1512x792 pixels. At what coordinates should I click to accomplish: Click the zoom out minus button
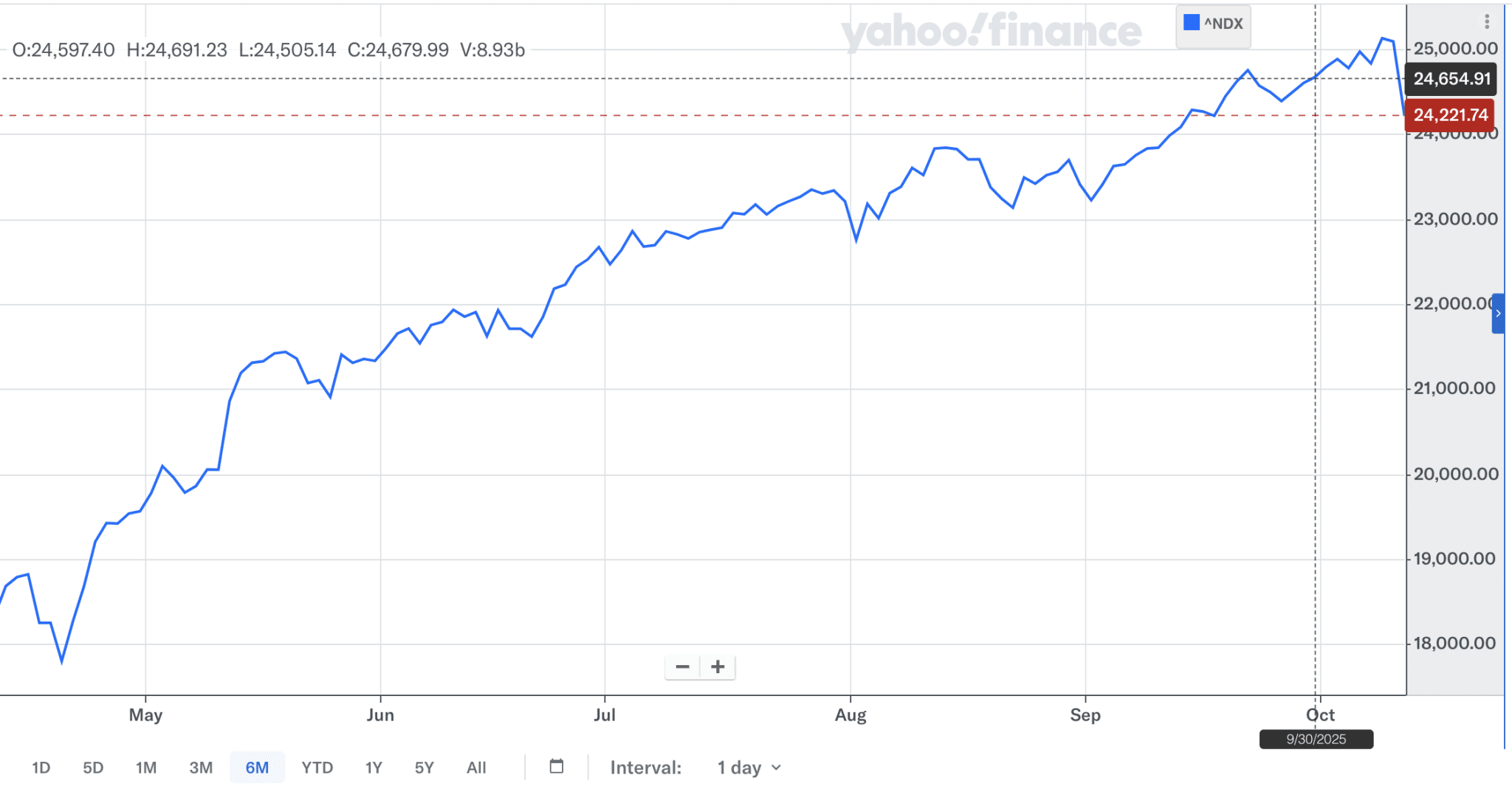pos(682,667)
